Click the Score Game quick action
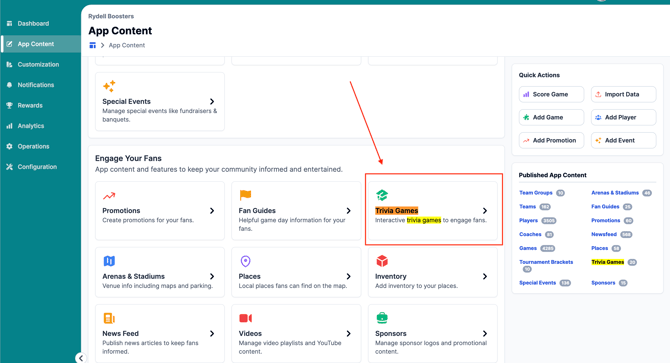The height and width of the screenshot is (363, 670). (551, 94)
